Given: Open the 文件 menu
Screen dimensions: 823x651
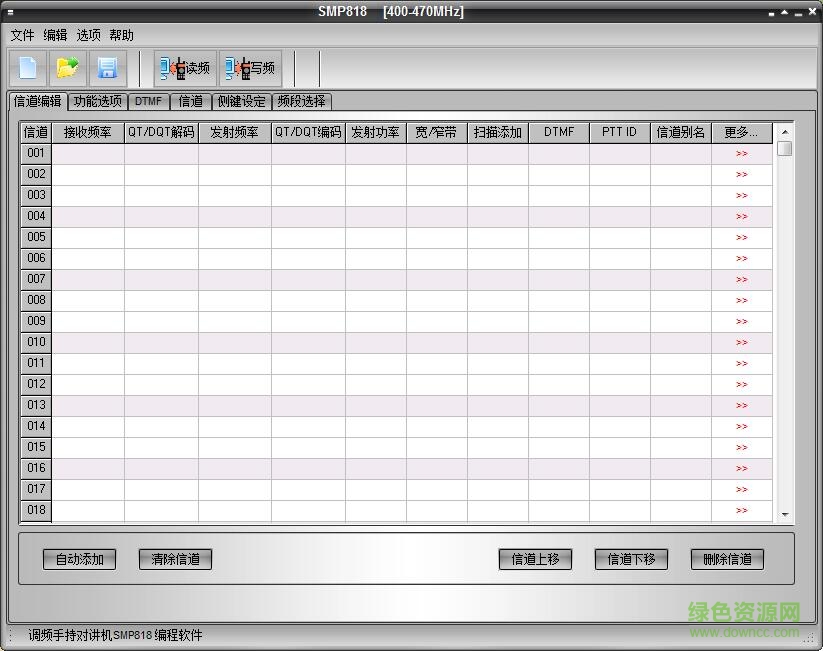Looking at the screenshot, I should [x=23, y=35].
